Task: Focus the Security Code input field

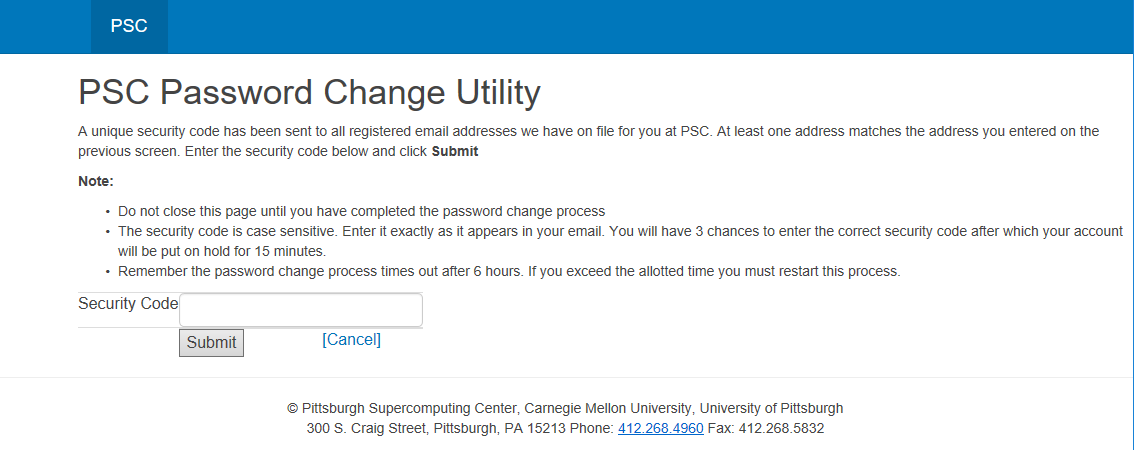Action: click(301, 310)
